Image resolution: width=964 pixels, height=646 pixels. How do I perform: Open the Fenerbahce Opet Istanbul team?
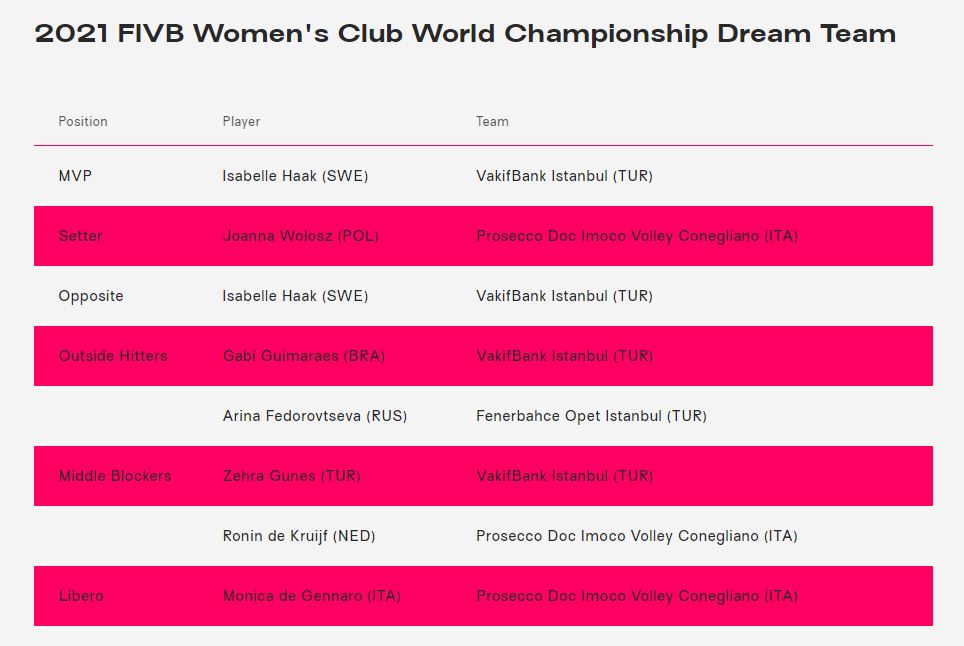point(591,416)
